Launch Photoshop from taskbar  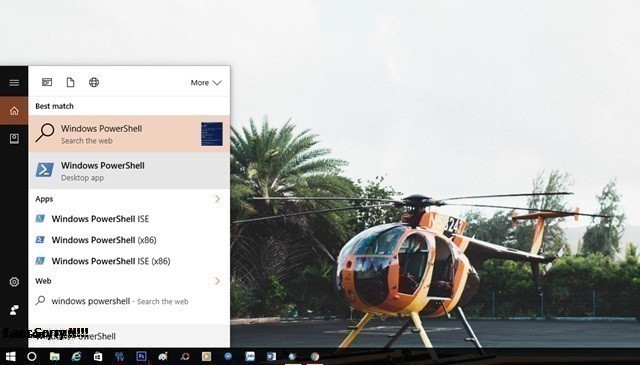(x=141, y=356)
